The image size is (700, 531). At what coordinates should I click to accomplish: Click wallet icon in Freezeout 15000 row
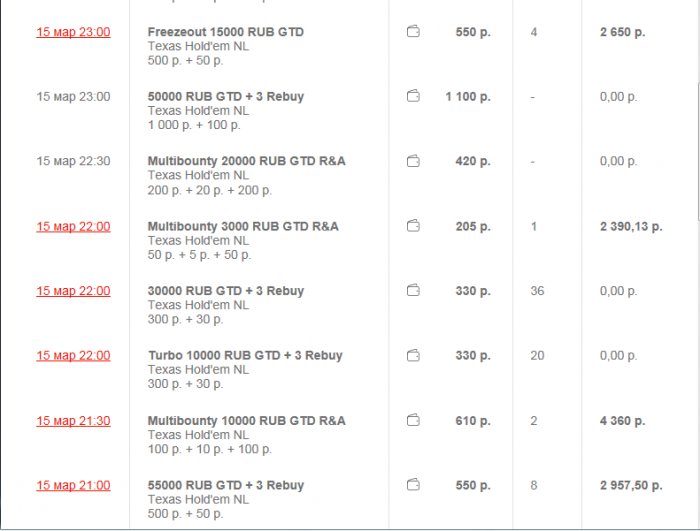(413, 32)
